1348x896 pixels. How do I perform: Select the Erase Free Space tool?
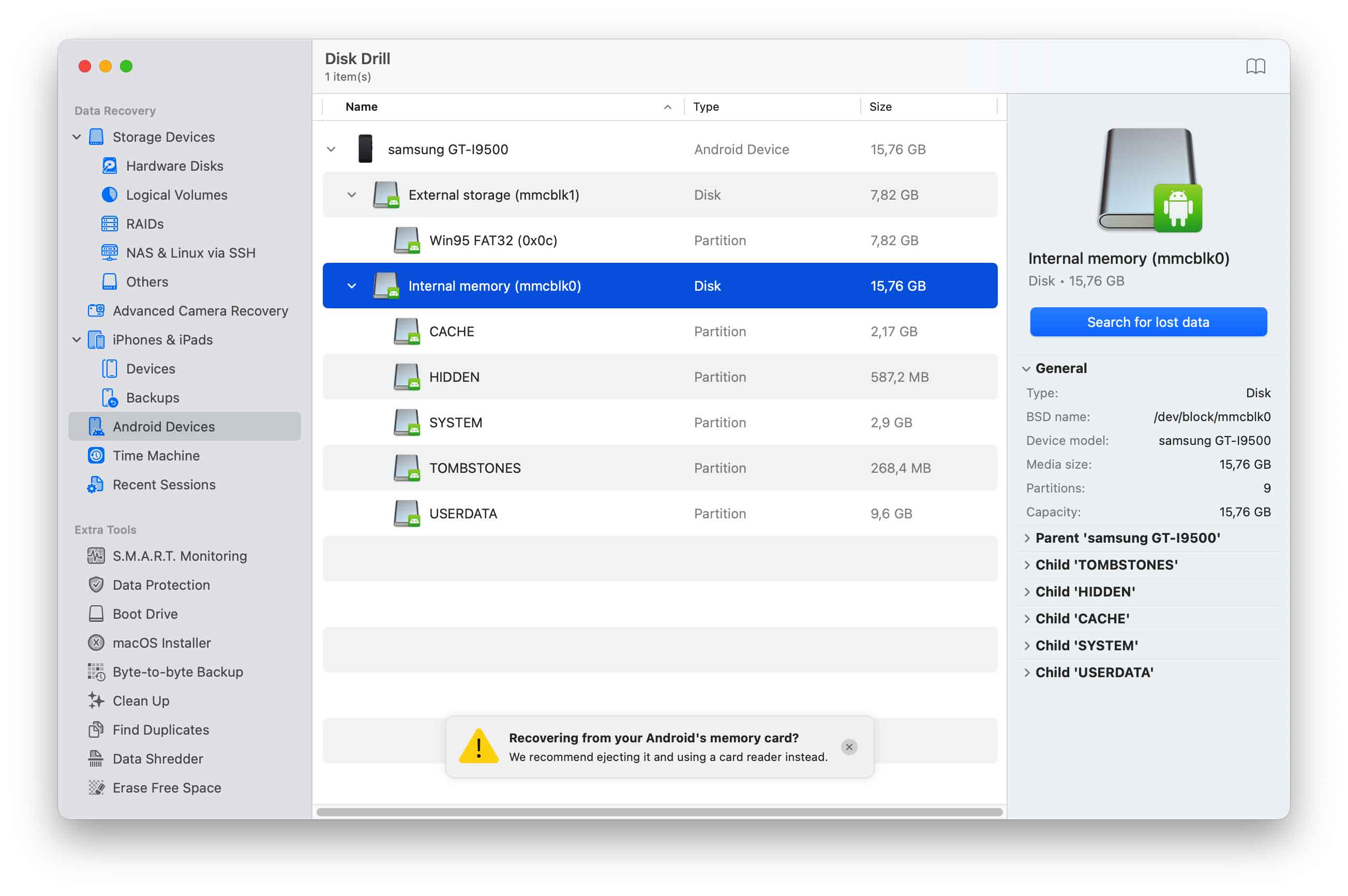pyautogui.click(x=166, y=787)
